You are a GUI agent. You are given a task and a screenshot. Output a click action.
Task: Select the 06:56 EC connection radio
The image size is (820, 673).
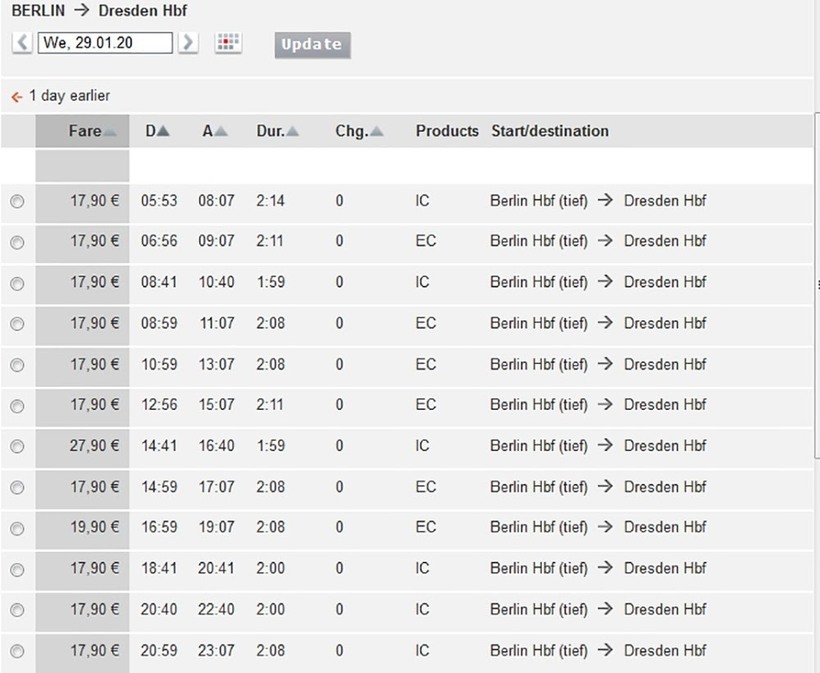[17, 242]
